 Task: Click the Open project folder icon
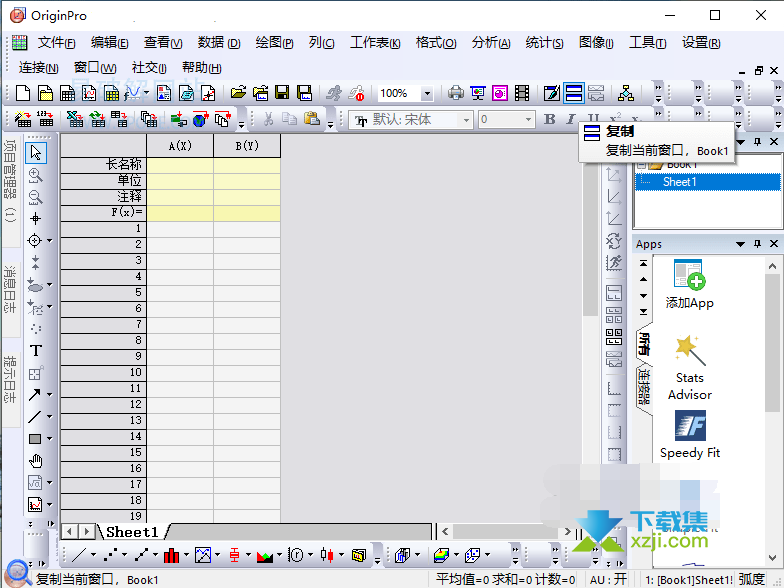pyautogui.click(x=238, y=93)
